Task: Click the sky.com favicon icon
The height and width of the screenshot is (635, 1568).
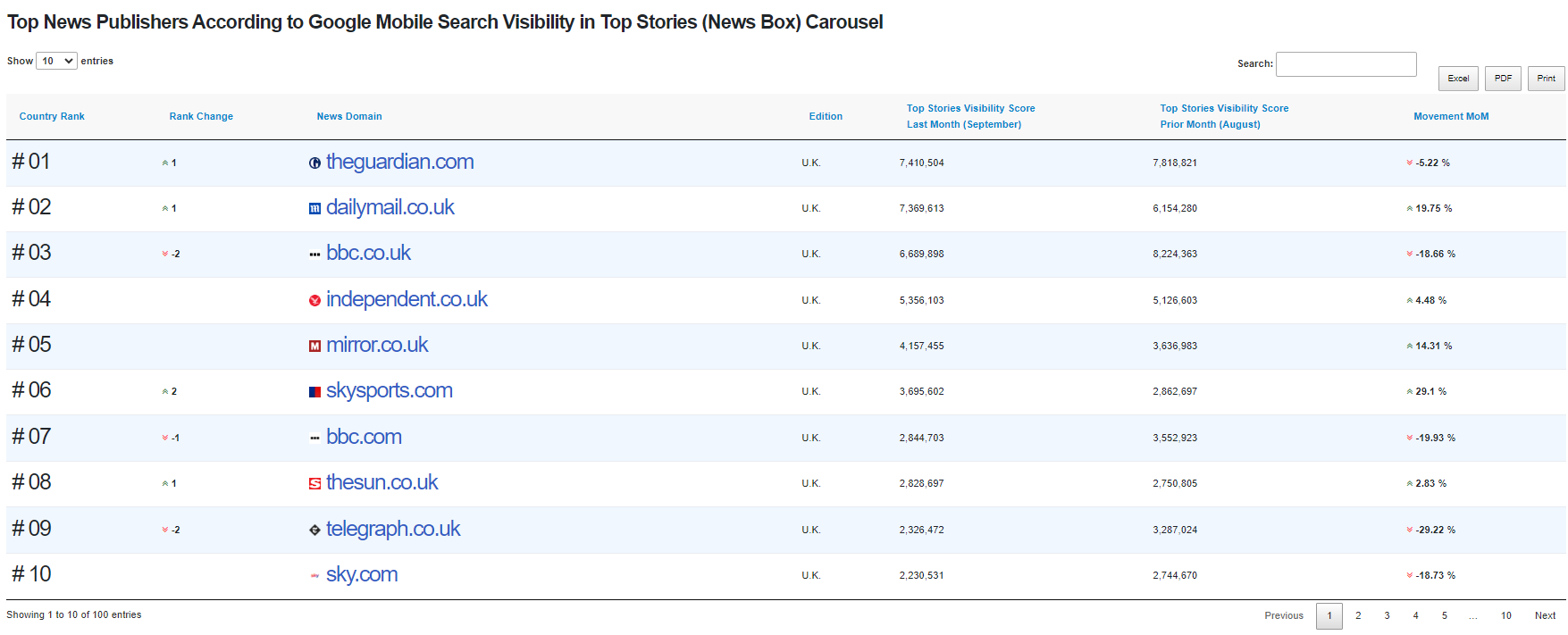Action: [x=314, y=575]
